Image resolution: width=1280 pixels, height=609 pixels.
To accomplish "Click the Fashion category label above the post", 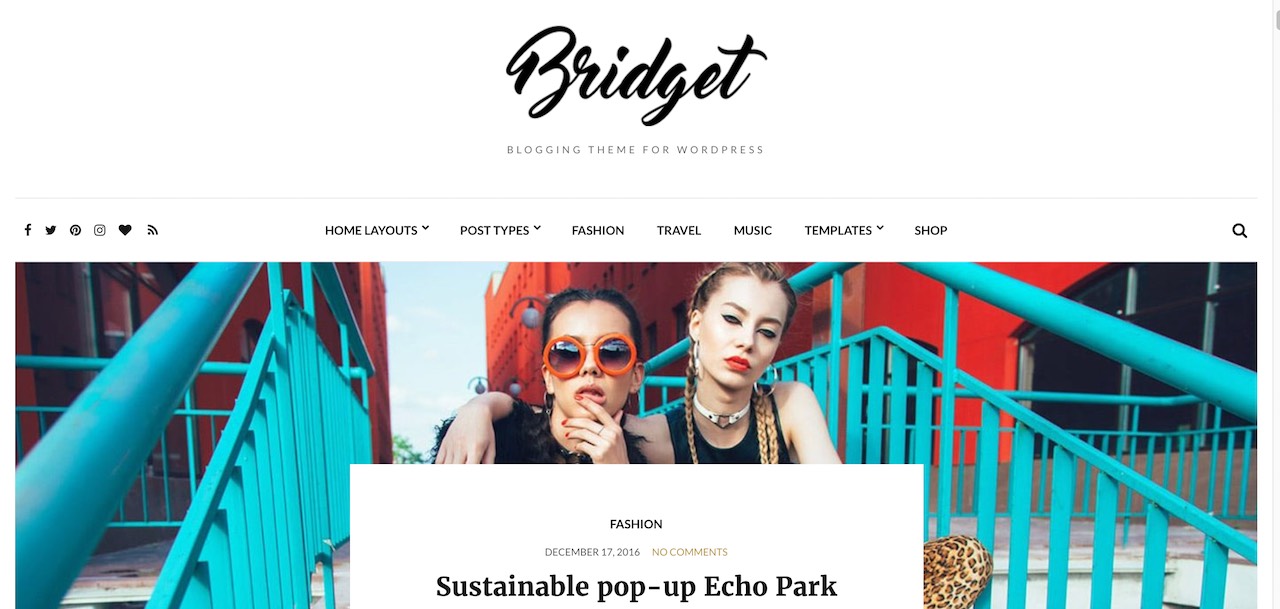I will click(x=636, y=524).
